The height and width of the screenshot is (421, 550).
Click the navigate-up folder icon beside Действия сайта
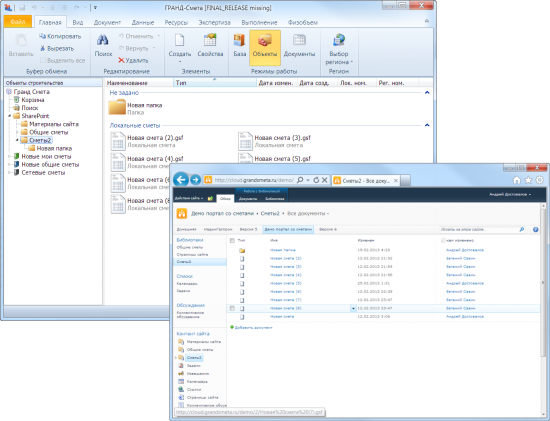click(x=210, y=198)
